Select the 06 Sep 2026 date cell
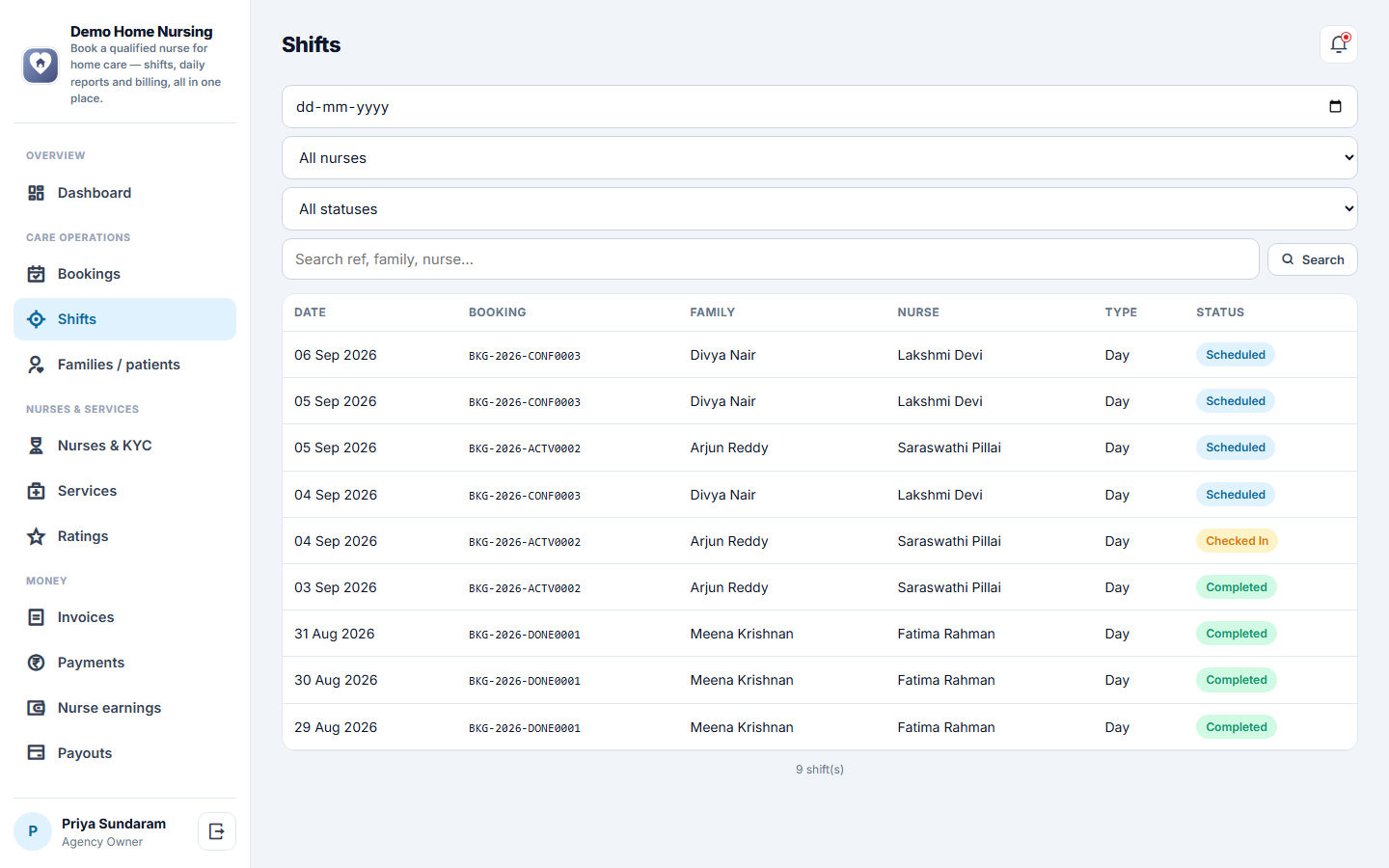The width and height of the screenshot is (1389, 868). click(x=336, y=355)
